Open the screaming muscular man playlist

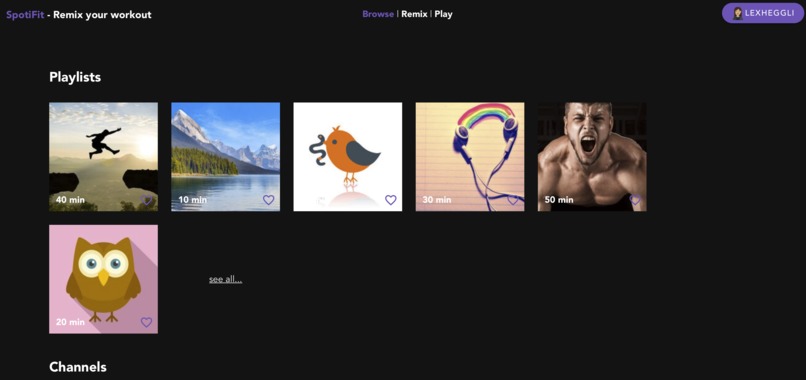(592, 157)
